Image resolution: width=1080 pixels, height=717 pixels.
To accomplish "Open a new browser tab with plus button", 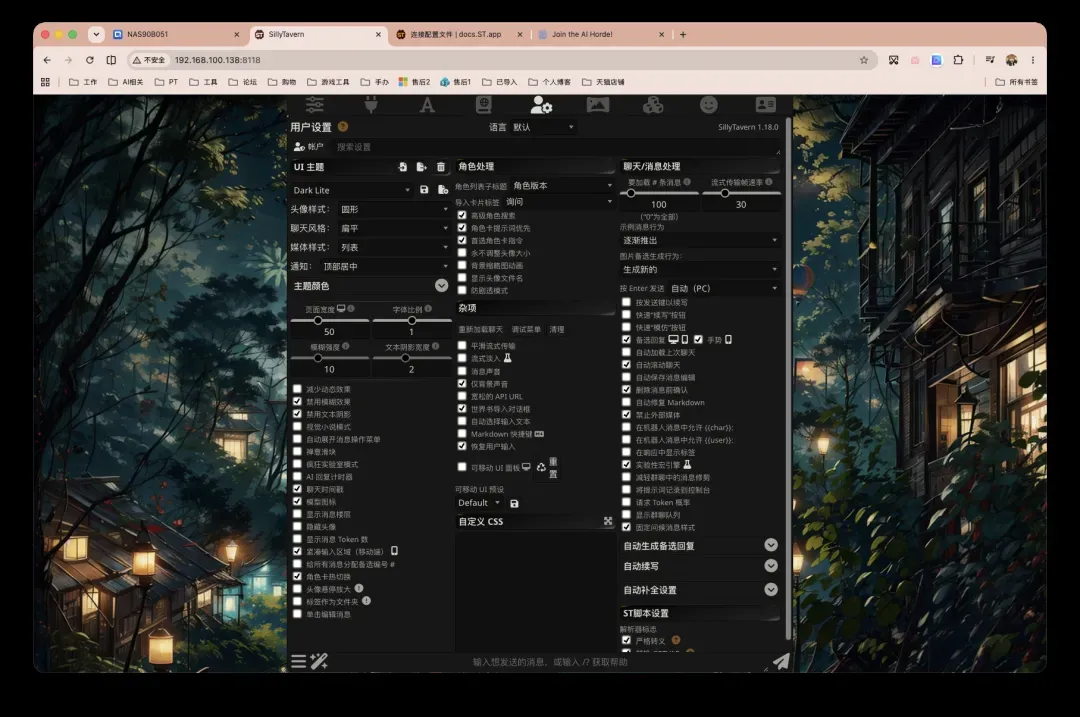I will point(683,34).
